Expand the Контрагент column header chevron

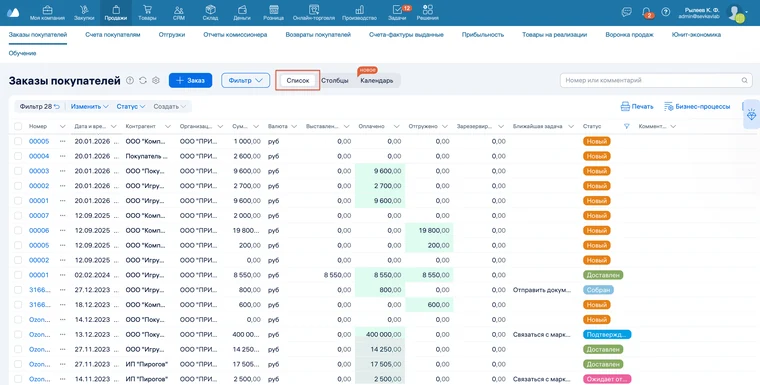[x=168, y=127]
